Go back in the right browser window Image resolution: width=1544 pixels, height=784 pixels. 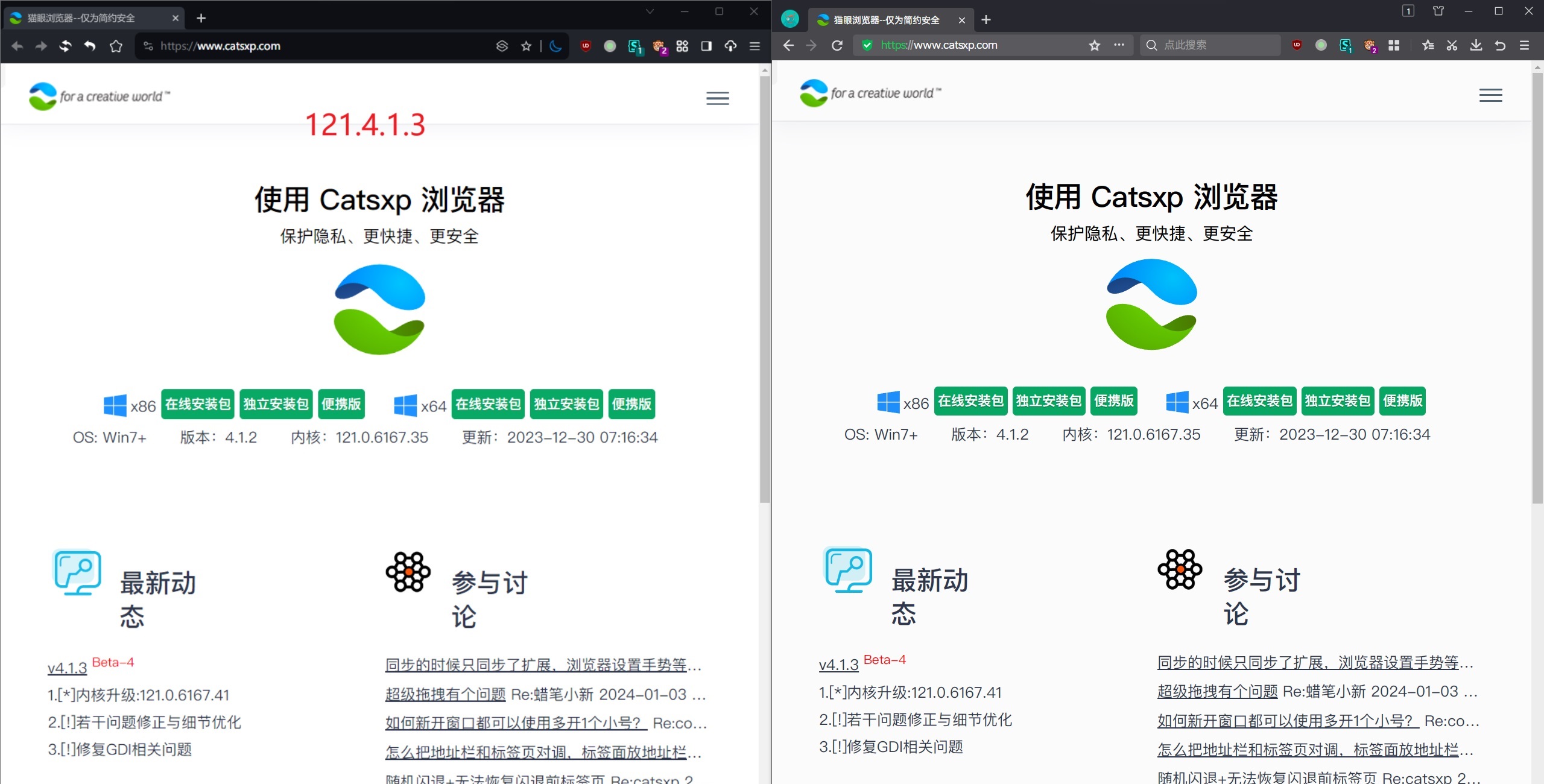[788, 45]
